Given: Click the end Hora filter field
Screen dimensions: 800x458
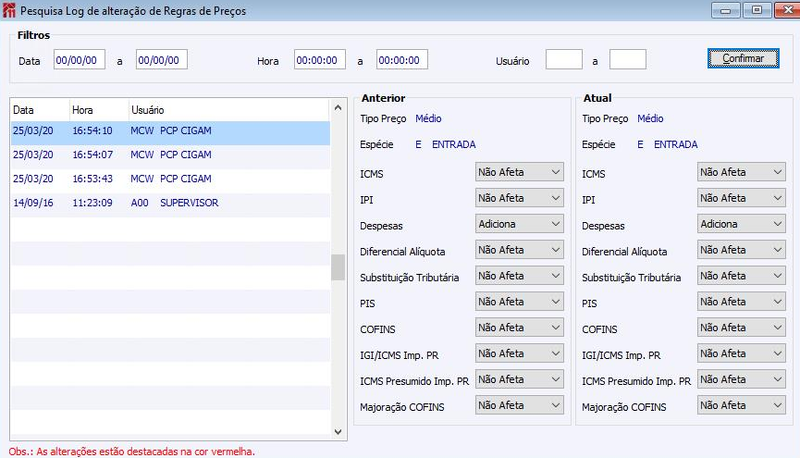Looking at the screenshot, I should (x=402, y=60).
